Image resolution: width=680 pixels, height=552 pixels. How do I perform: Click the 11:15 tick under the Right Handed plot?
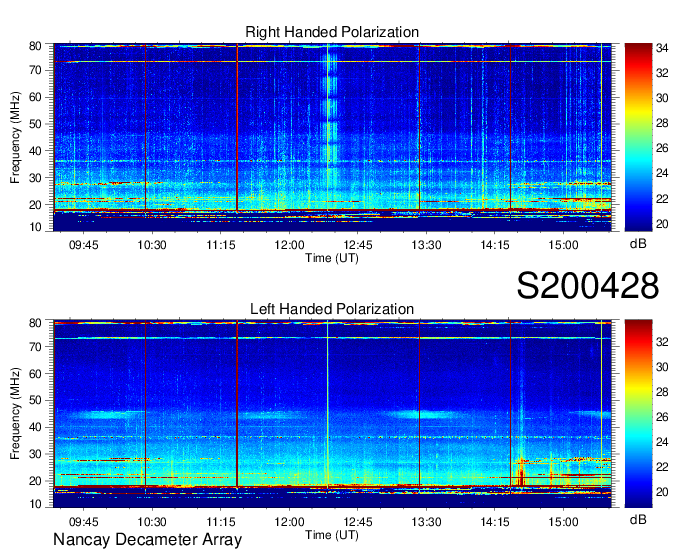pos(221,245)
